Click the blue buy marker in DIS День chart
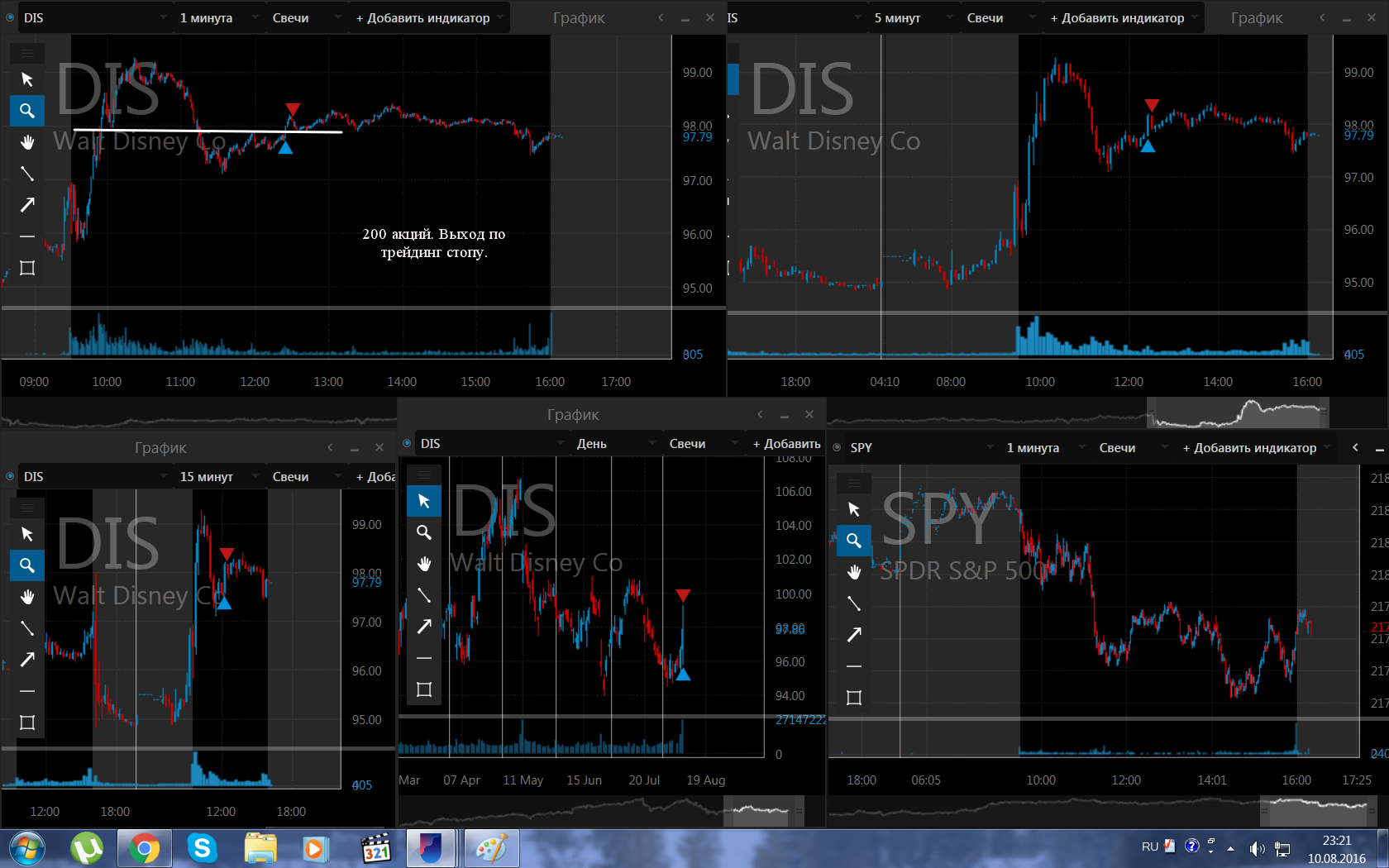The height and width of the screenshot is (868, 1389). pyautogui.click(x=683, y=675)
